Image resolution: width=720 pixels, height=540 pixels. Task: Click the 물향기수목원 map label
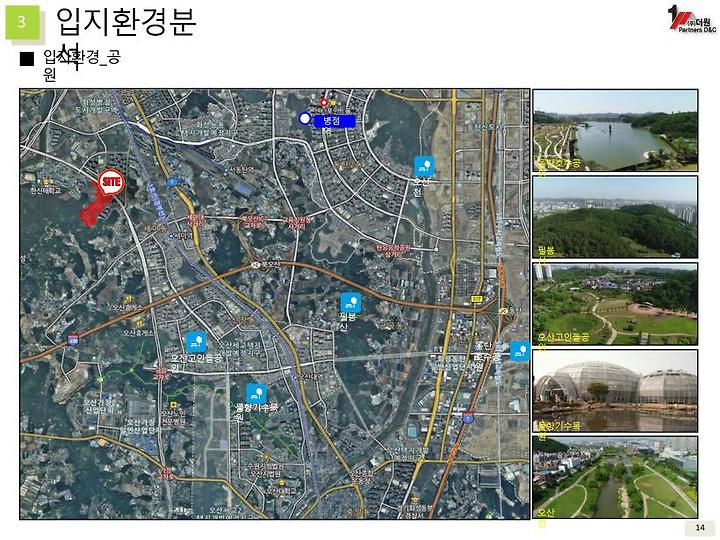(x=257, y=412)
